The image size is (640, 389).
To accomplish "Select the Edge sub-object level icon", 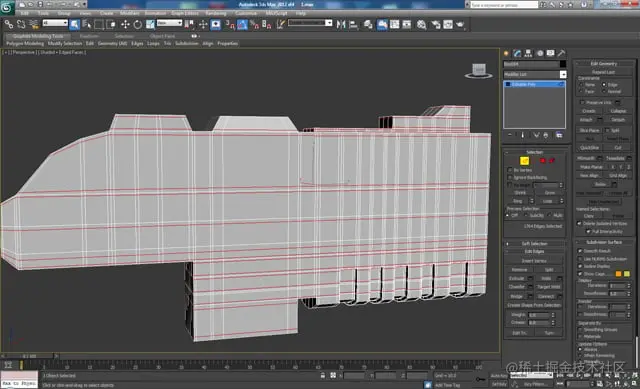I will [x=524, y=161].
